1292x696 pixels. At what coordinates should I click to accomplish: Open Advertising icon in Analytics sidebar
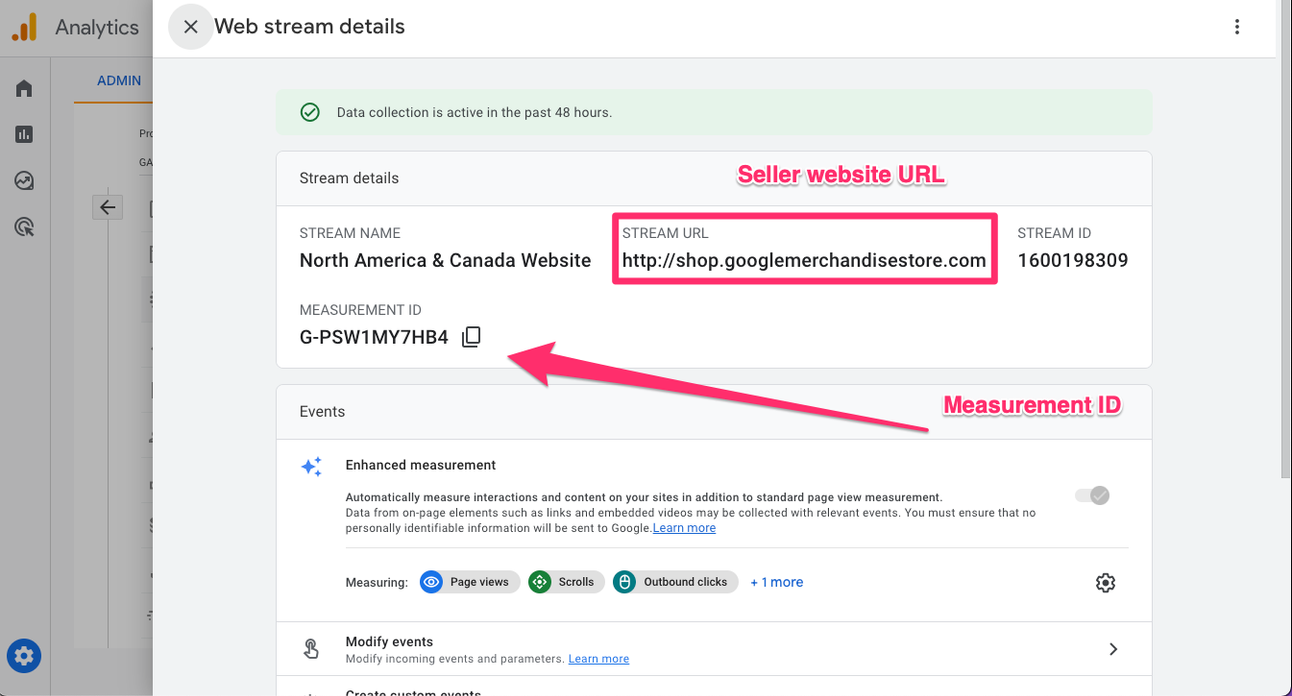pos(24,227)
